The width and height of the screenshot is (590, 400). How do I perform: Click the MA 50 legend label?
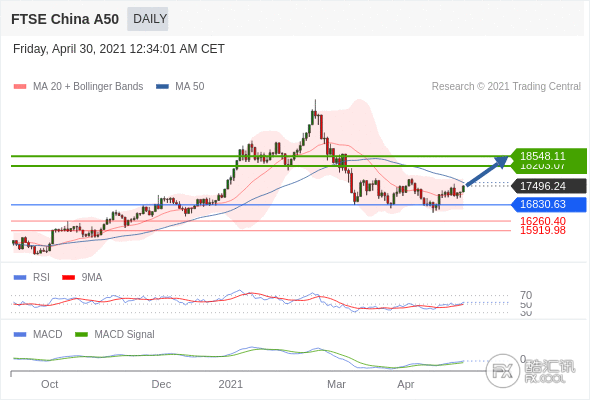coord(190,87)
